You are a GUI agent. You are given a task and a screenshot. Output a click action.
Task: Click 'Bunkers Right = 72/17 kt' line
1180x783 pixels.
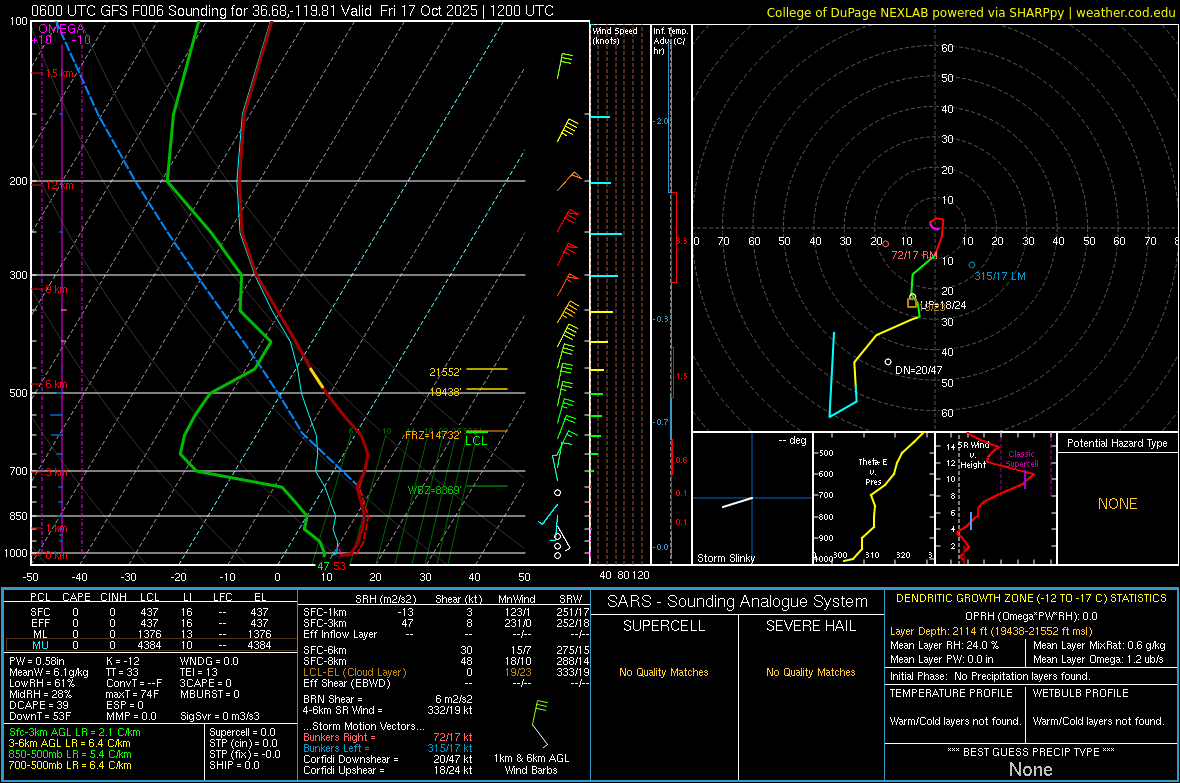click(x=388, y=738)
